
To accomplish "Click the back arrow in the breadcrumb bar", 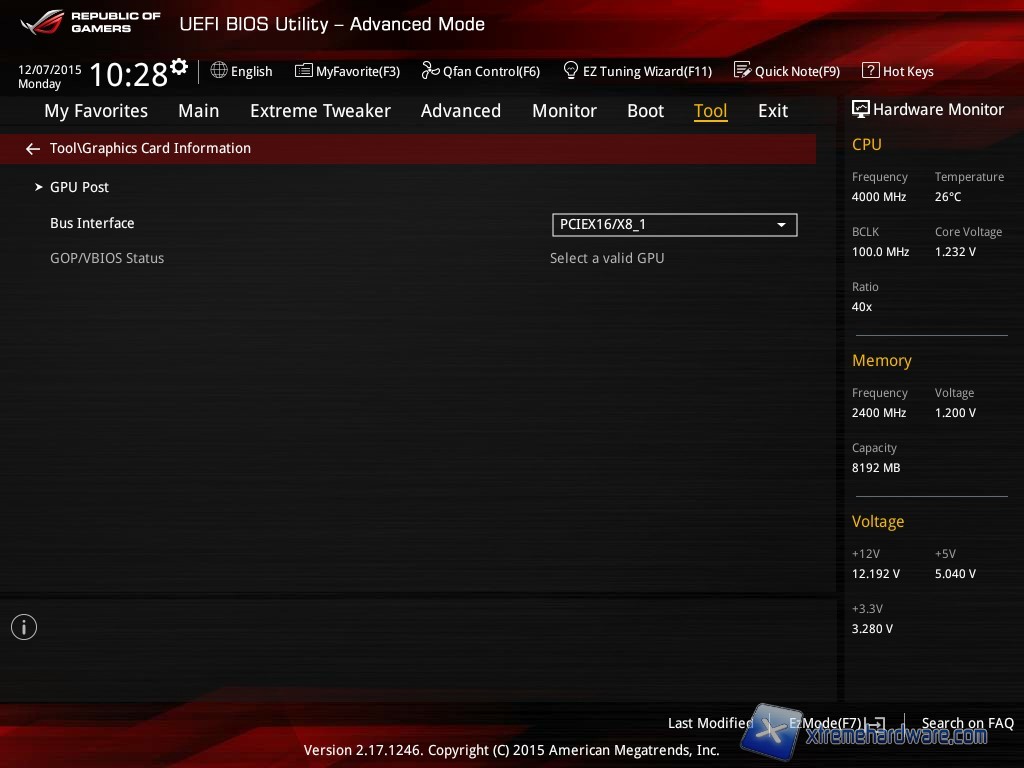I will point(33,149).
